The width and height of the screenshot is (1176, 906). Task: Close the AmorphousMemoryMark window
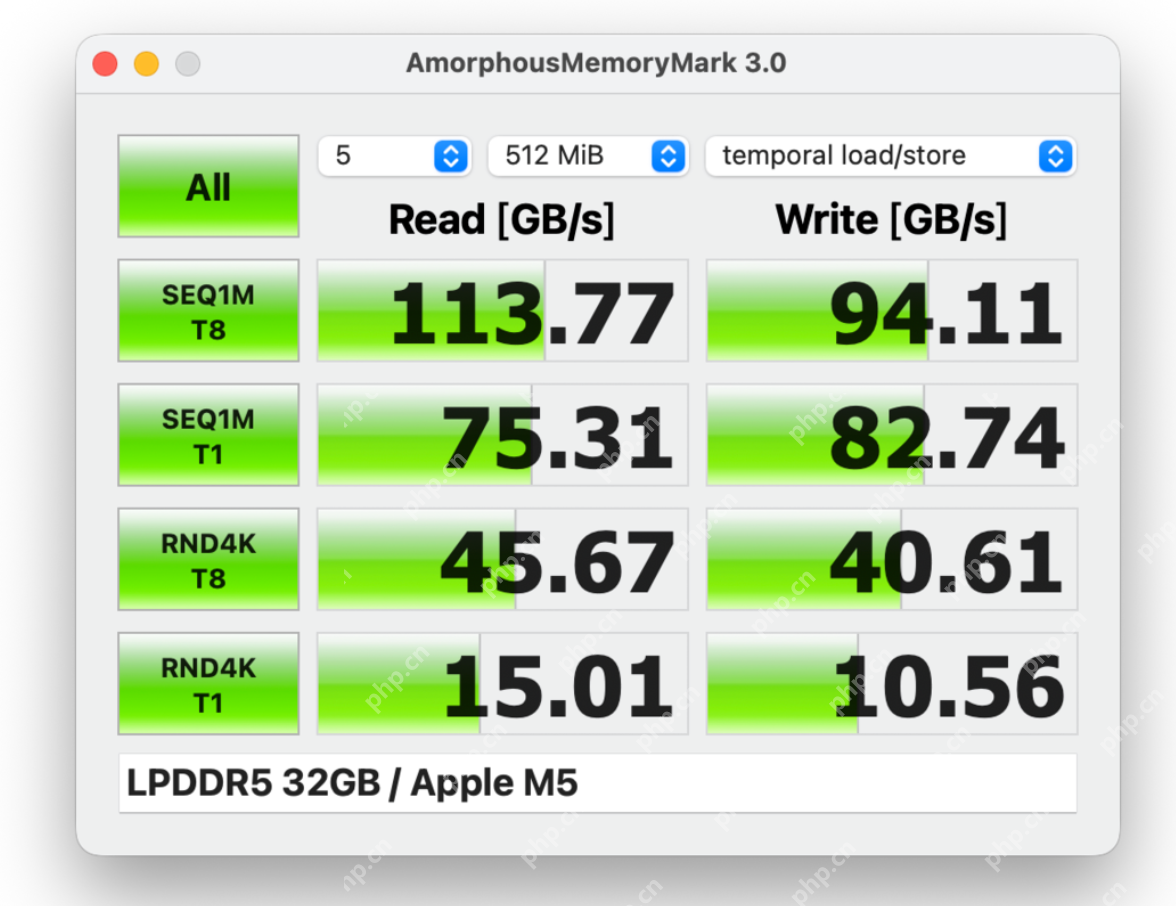(x=105, y=64)
